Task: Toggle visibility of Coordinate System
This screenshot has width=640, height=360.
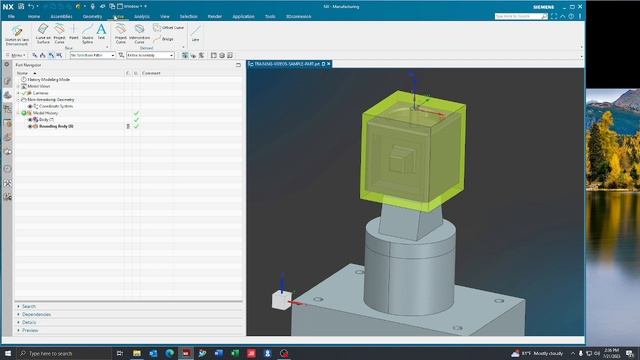Action: tap(30, 106)
